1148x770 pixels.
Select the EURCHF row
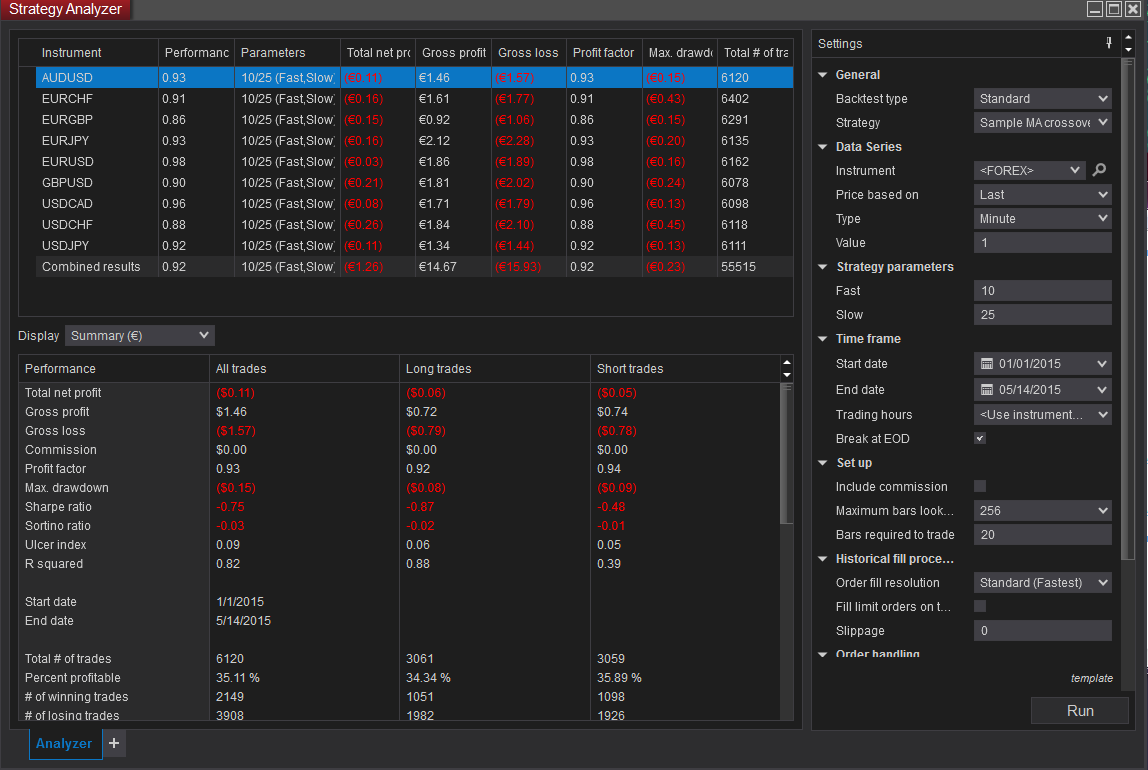(414, 99)
